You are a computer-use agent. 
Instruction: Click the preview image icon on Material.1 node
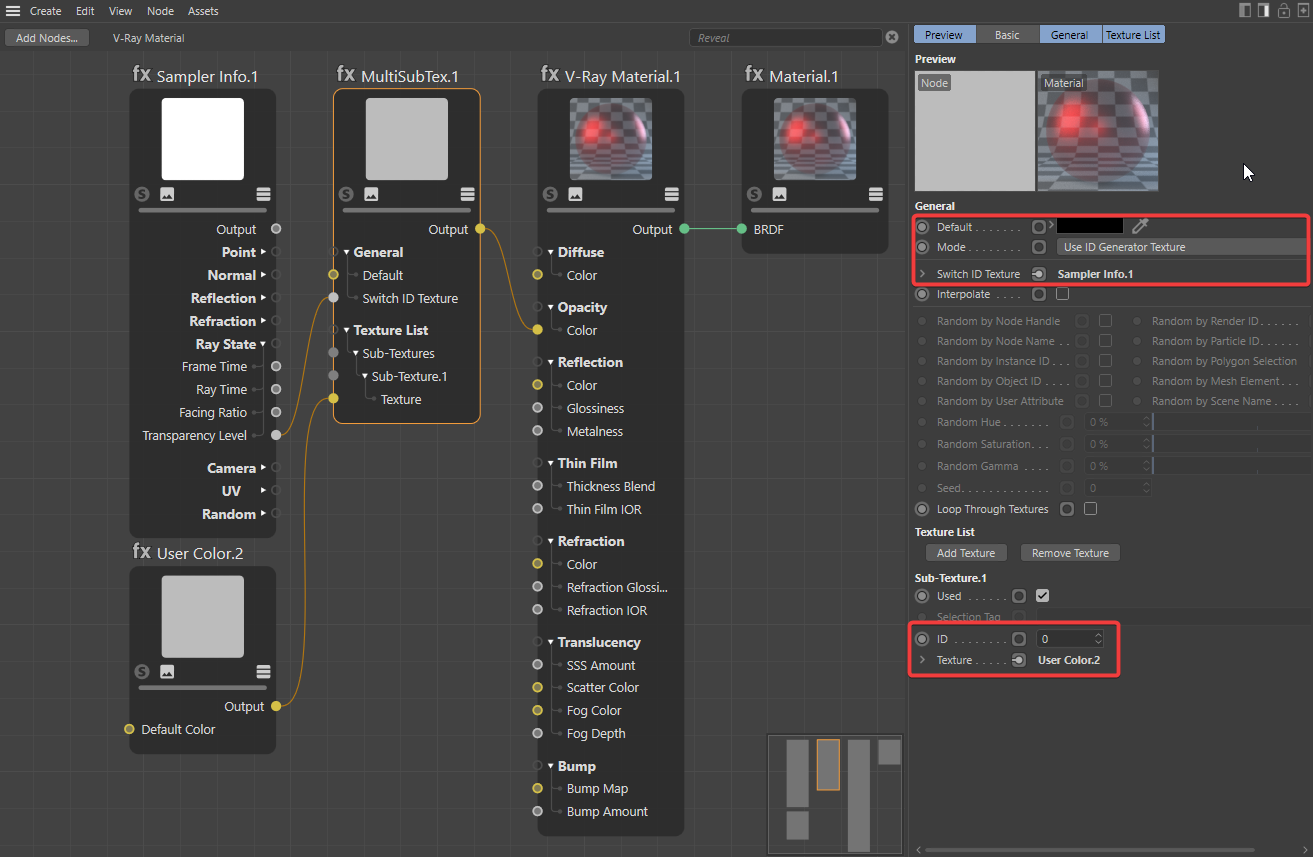point(779,194)
